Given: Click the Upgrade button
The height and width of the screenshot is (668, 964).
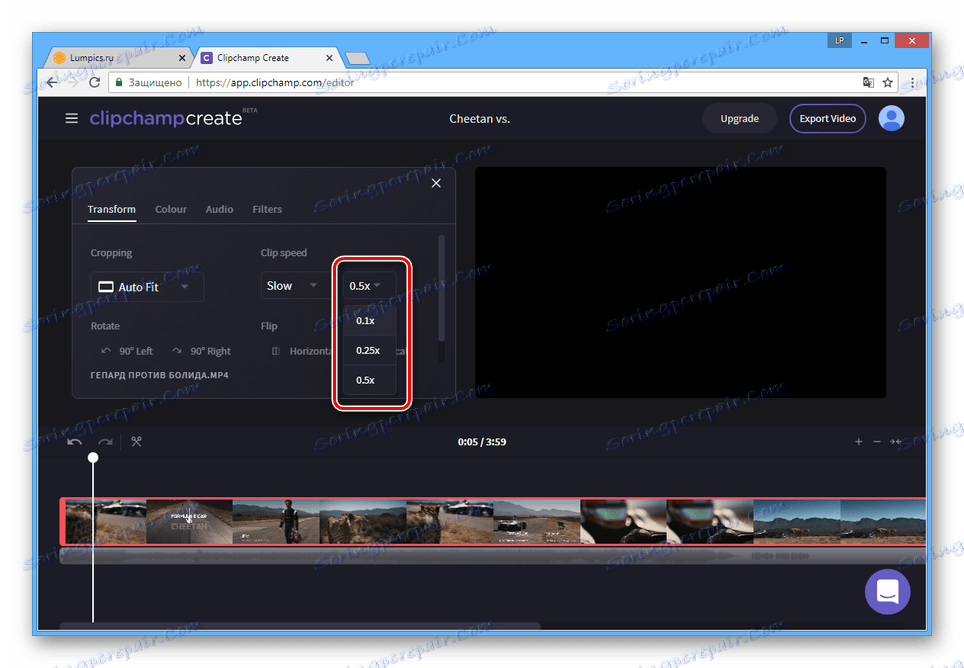Looking at the screenshot, I should [x=739, y=118].
